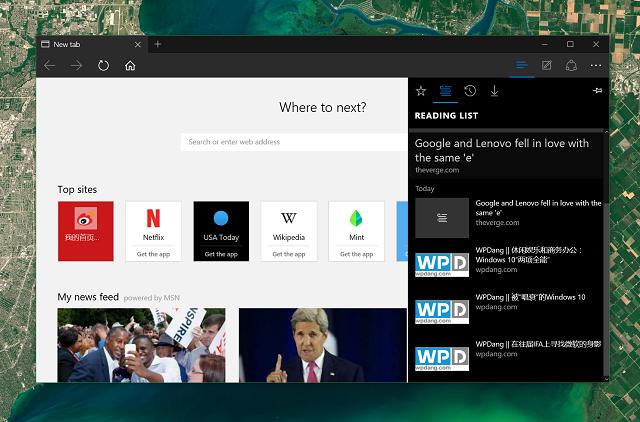Open the Weibo top site tile

86,231
